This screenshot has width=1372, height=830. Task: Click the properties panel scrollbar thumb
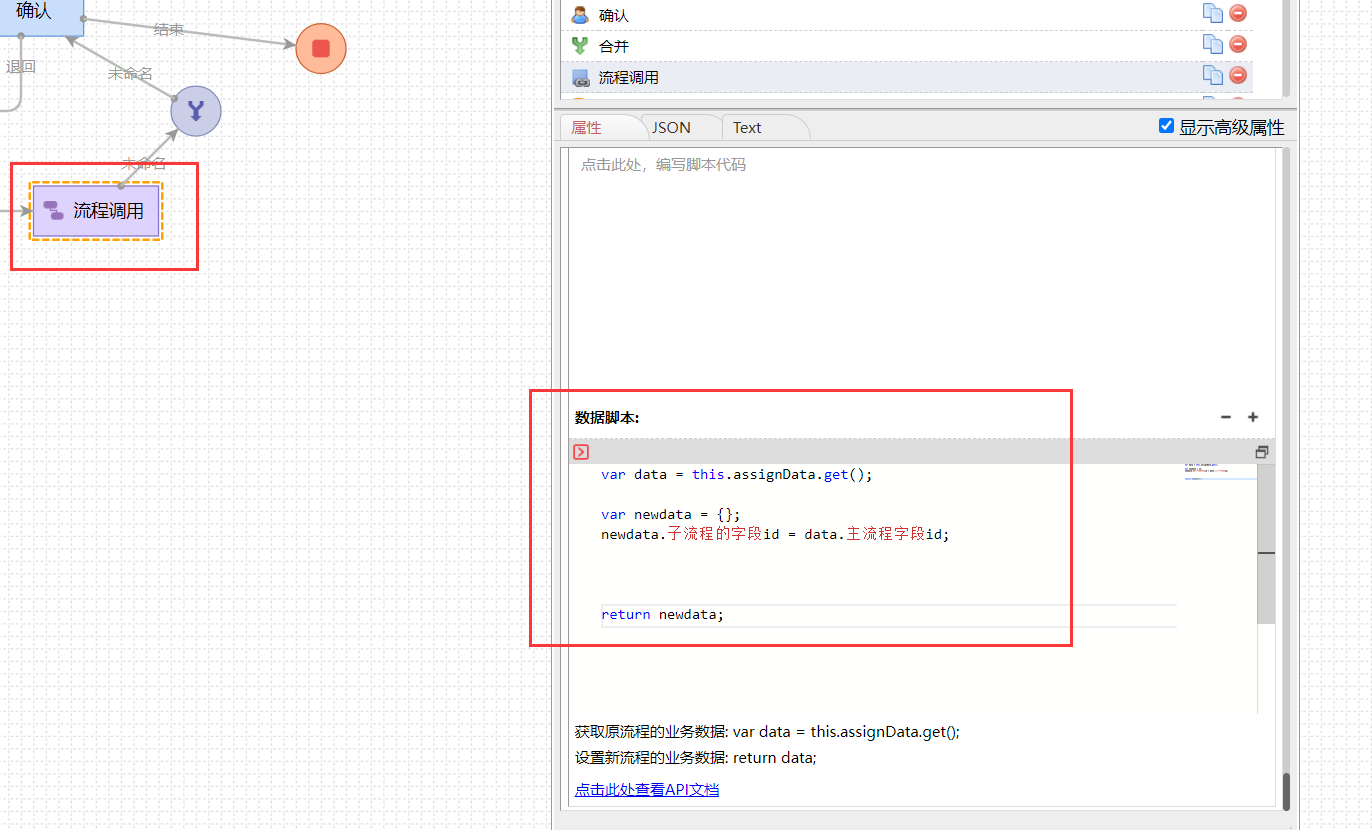1287,792
